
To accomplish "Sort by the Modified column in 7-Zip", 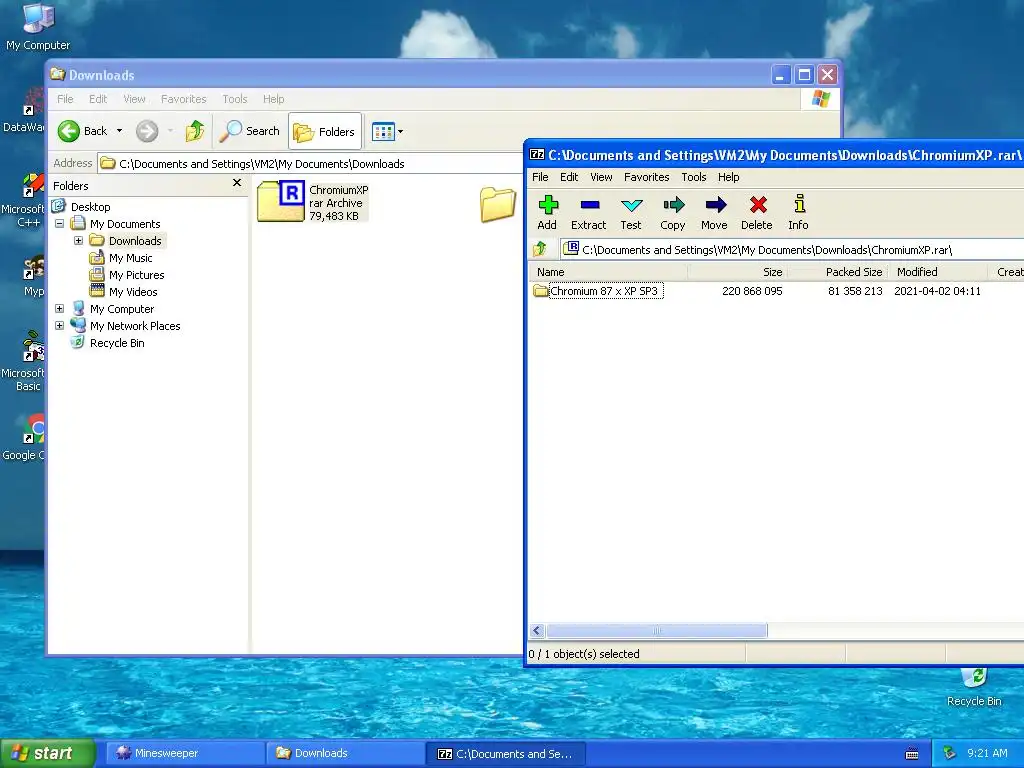I will coord(938,272).
